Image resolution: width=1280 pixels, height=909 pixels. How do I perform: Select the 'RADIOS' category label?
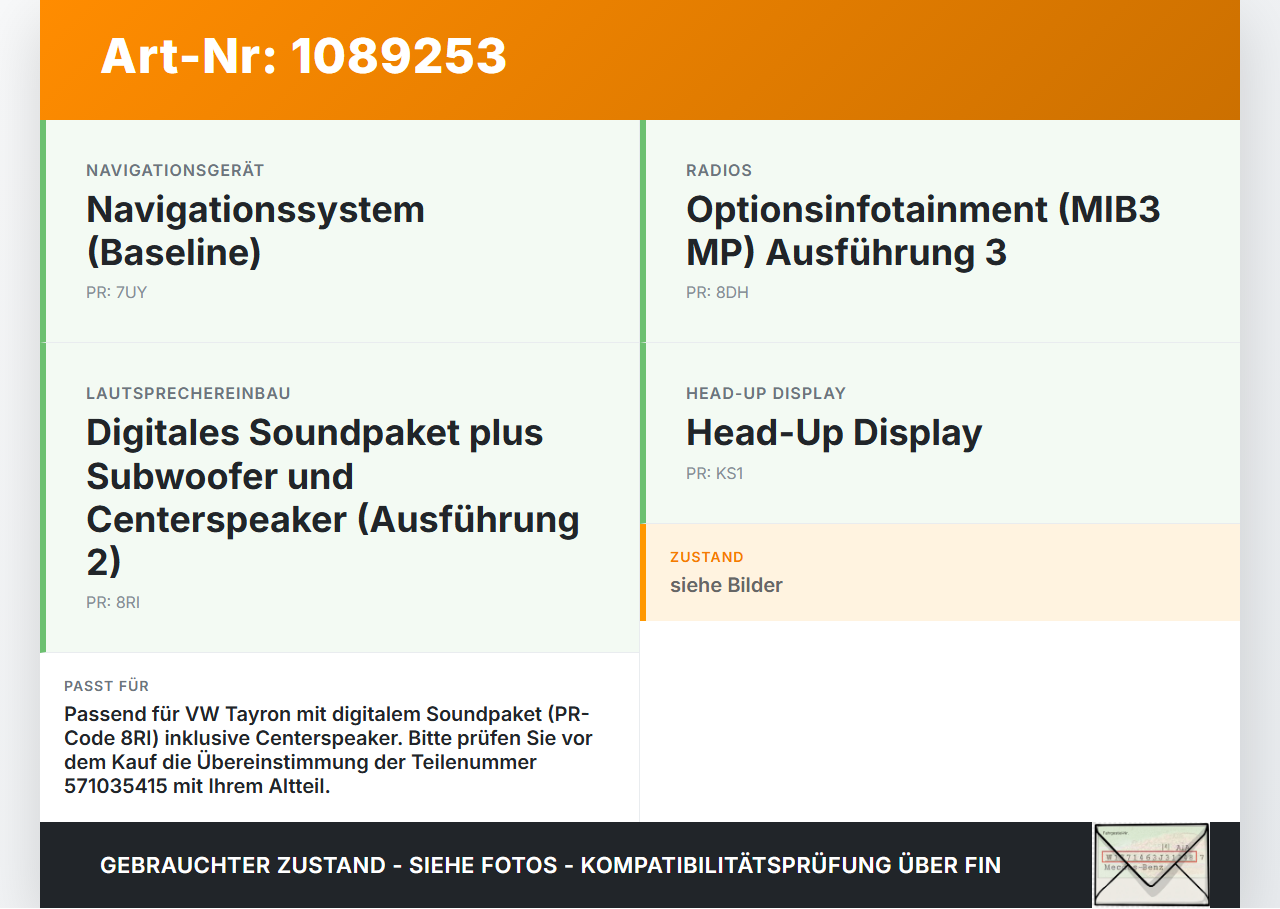pos(719,170)
